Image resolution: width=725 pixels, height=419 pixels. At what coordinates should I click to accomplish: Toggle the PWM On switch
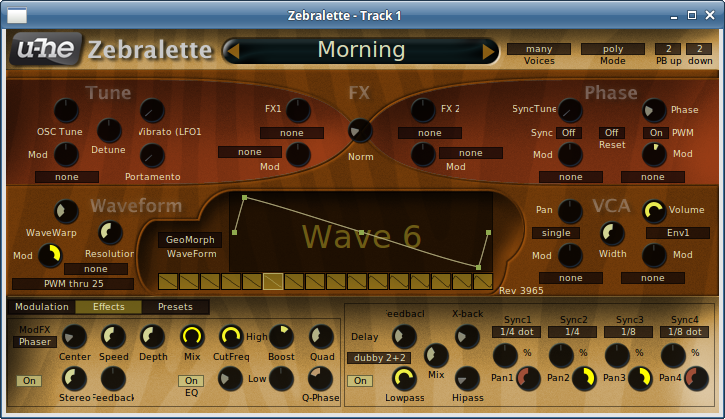(656, 133)
